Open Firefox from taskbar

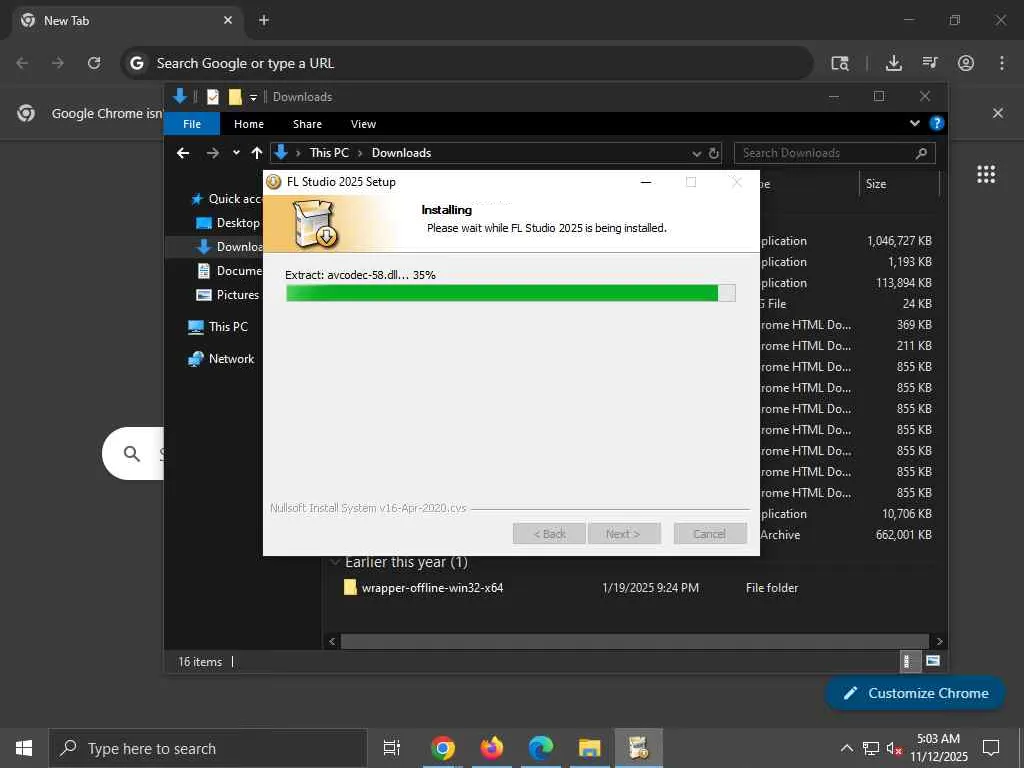pos(491,748)
